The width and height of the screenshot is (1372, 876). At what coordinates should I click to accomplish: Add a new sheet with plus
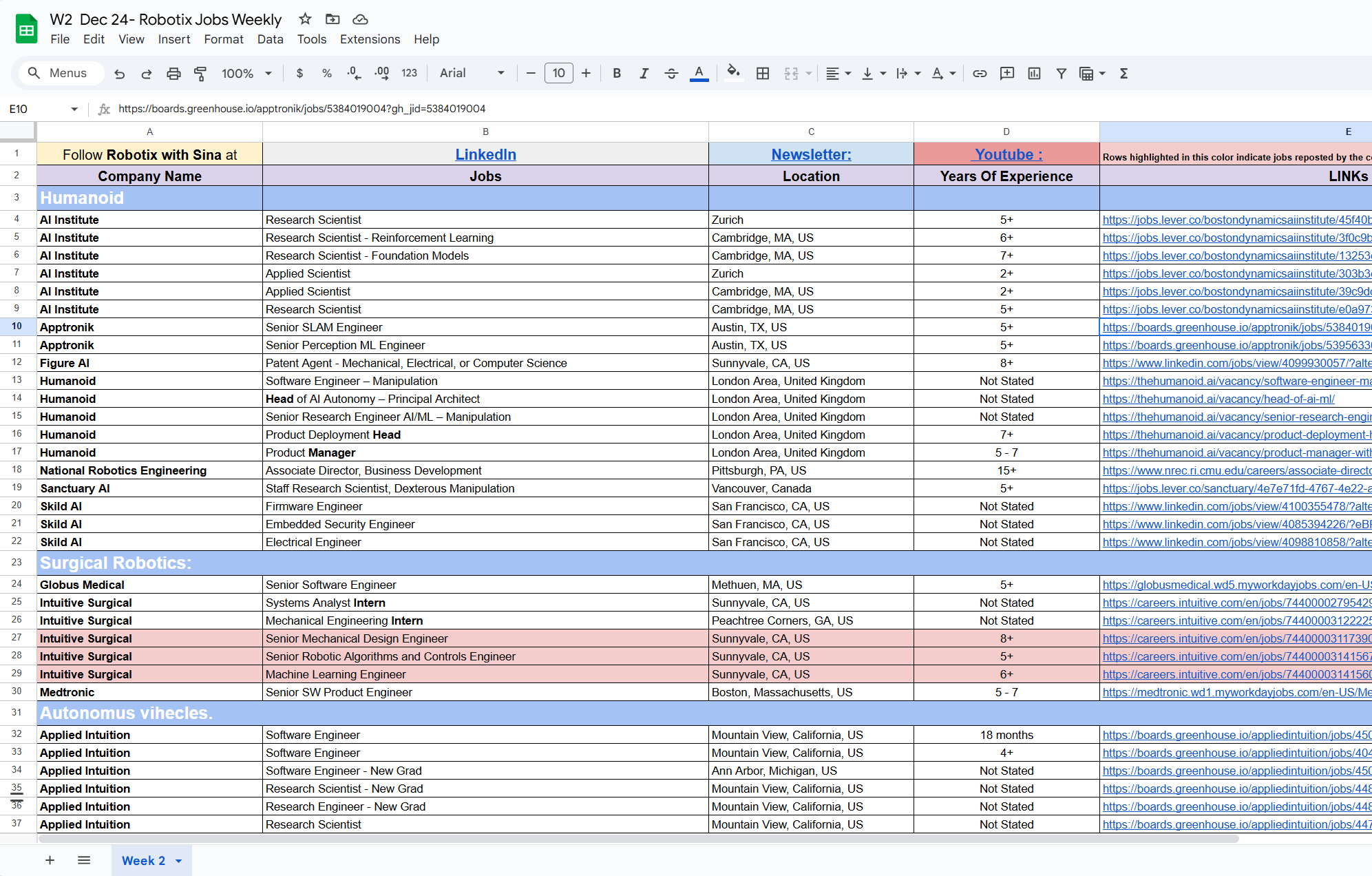click(x=50, y=860)
